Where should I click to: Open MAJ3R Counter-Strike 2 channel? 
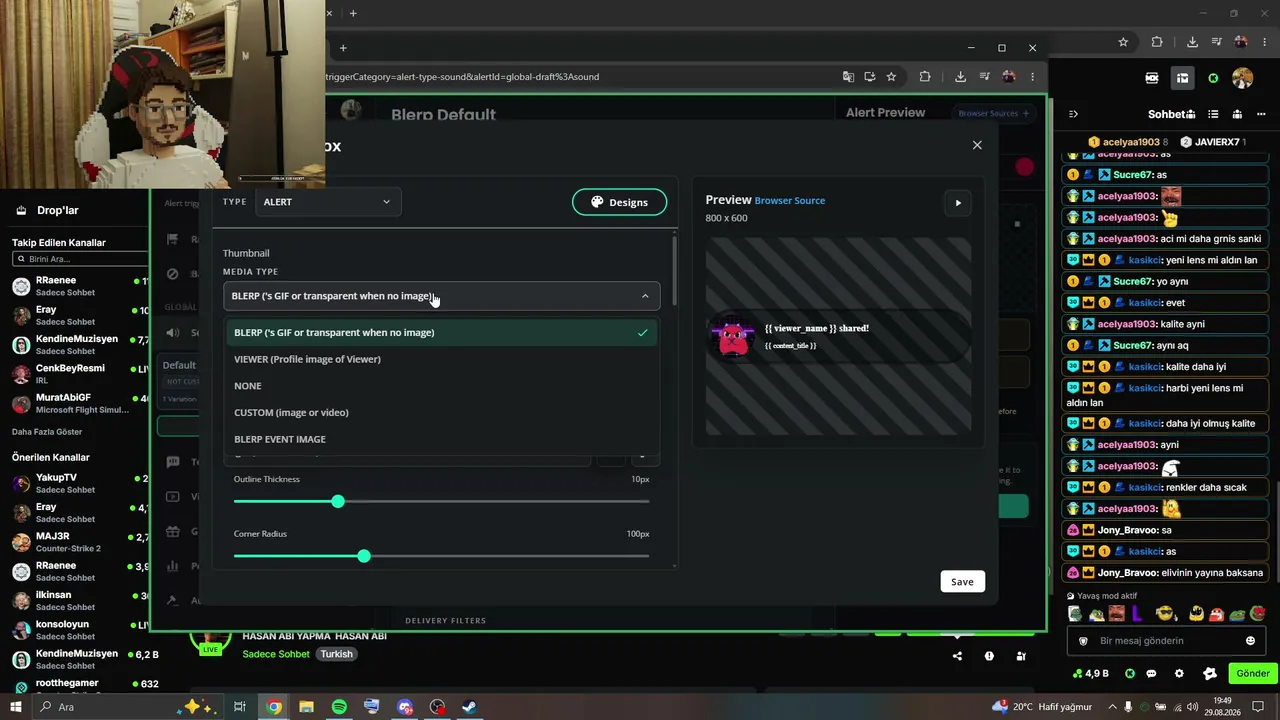coord(80,542)
